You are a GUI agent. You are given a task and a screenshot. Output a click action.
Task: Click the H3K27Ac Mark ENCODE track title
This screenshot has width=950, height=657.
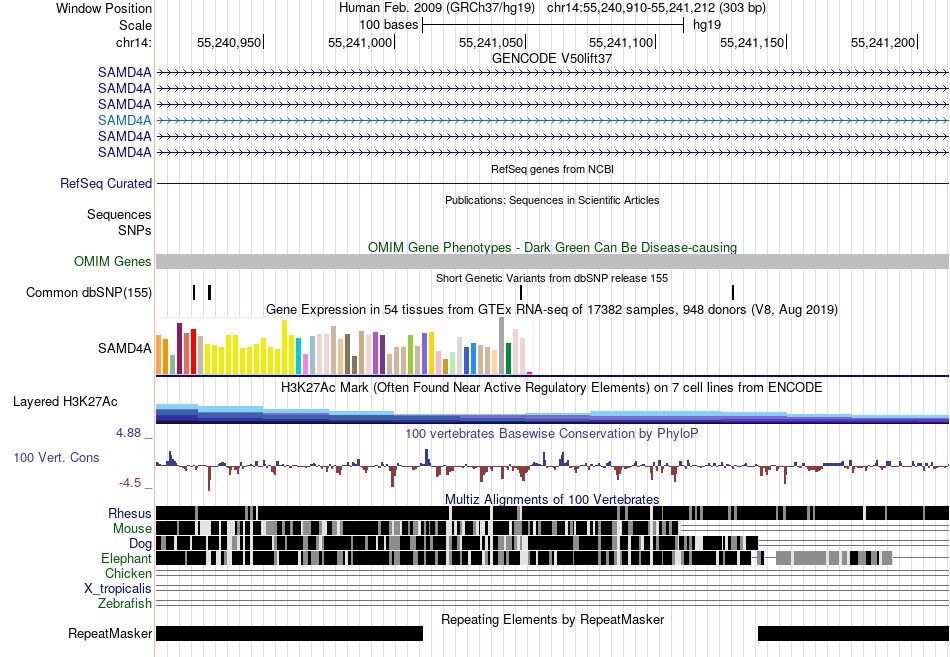click(552, 387)
